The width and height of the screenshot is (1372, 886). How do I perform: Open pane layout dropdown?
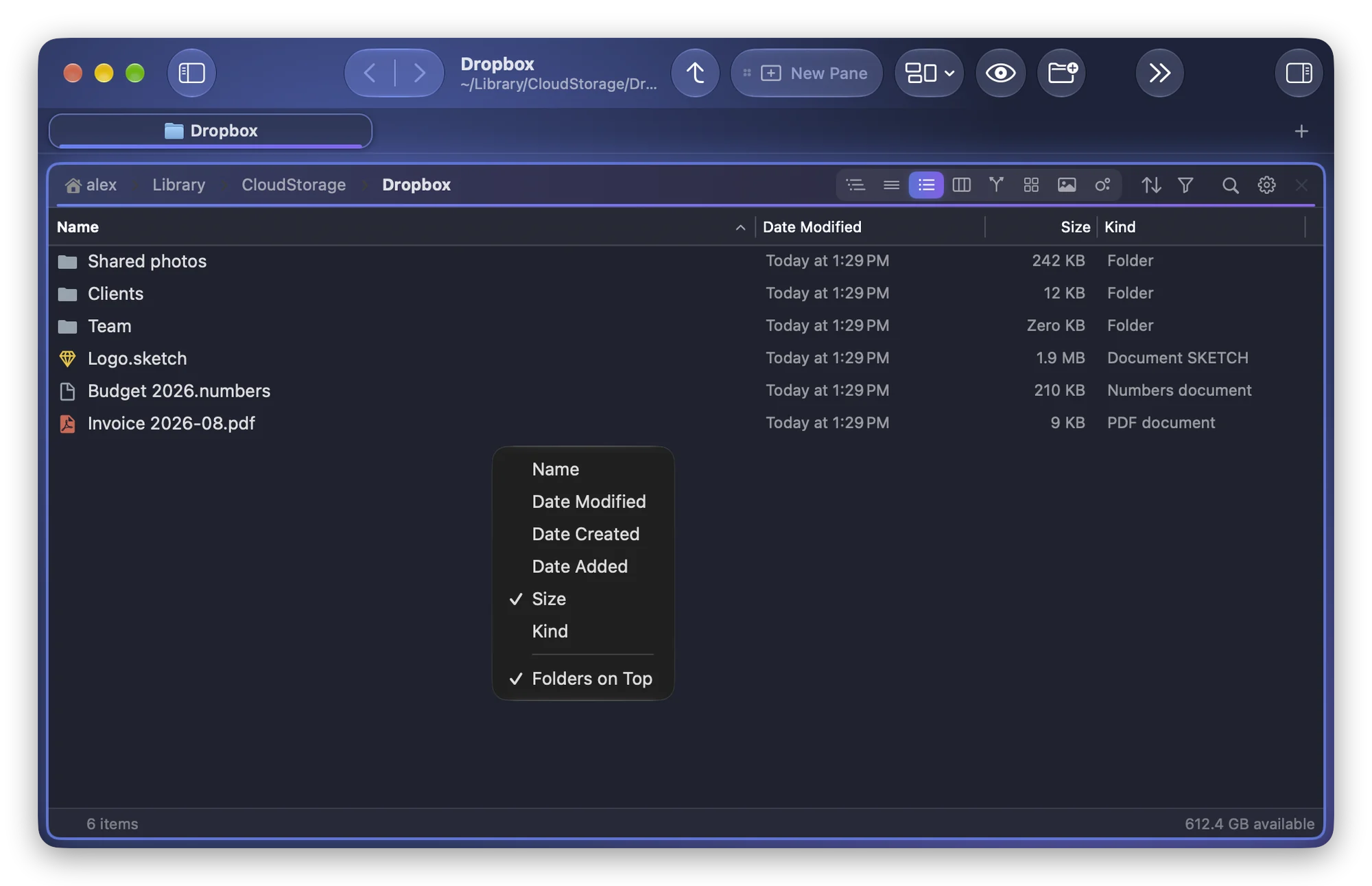pos(929,73)
